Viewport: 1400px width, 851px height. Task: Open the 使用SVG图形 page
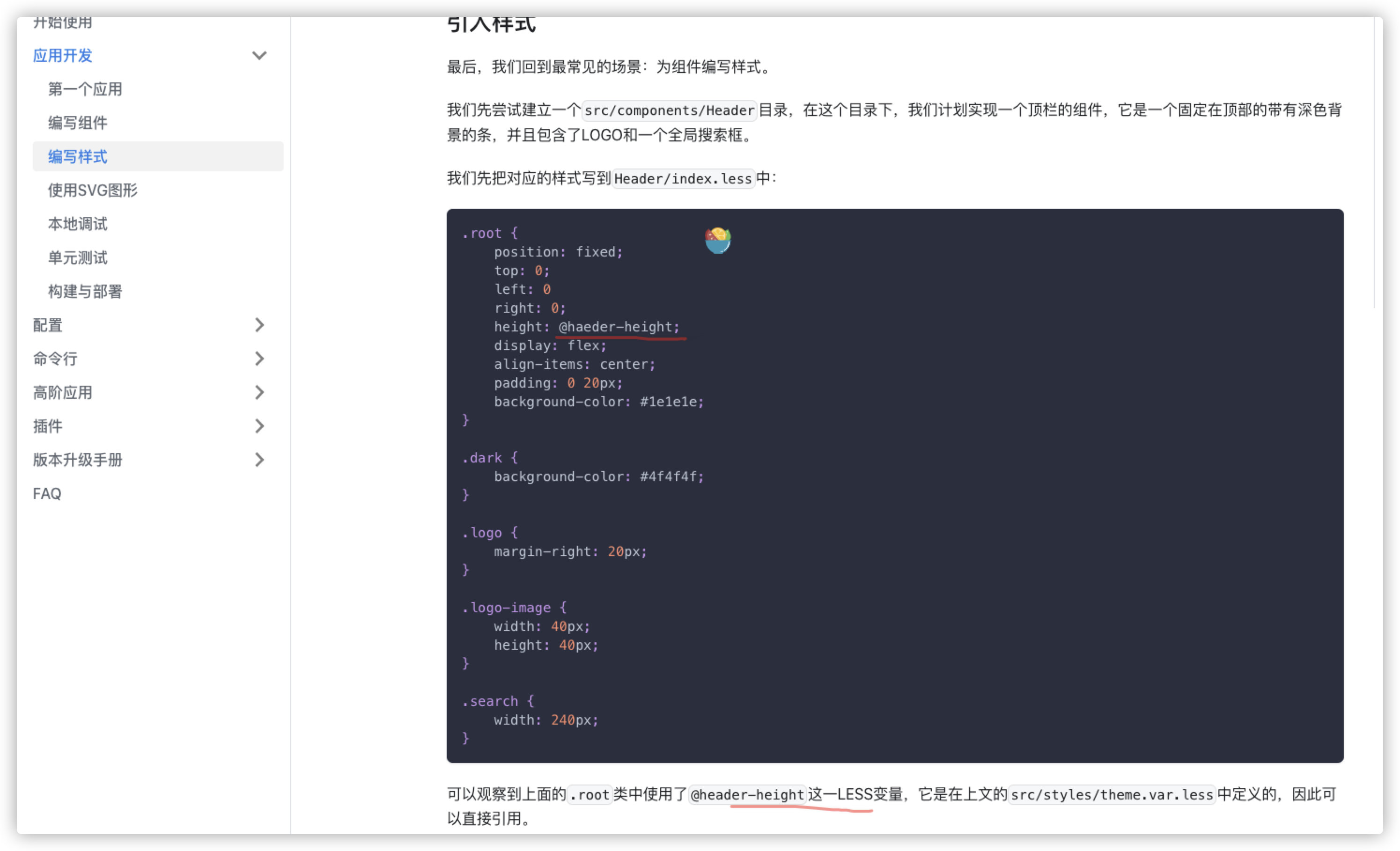click(x=93, y=191)
